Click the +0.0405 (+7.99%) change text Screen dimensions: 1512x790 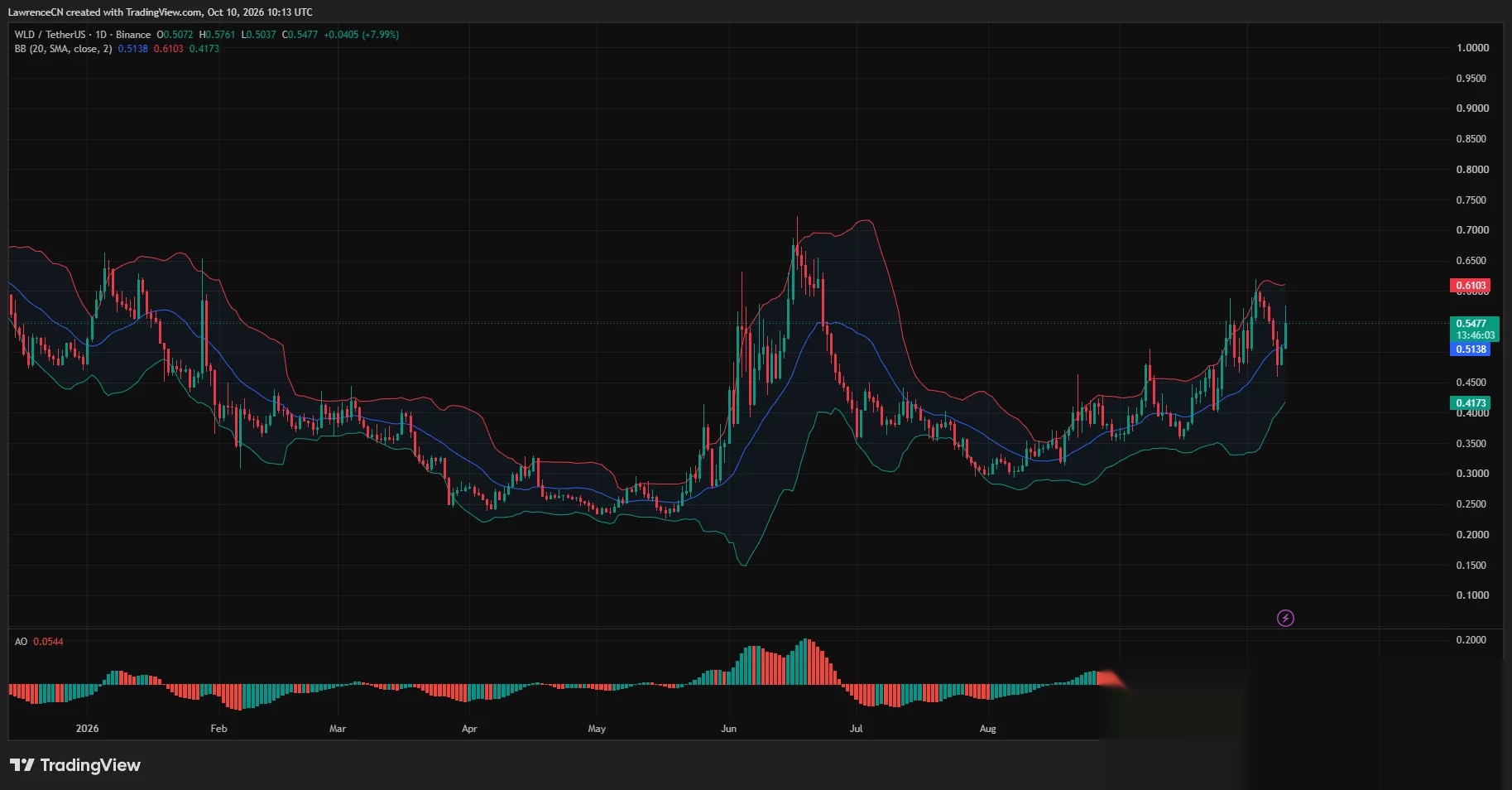pyautogui.click(x=362, y=35)
